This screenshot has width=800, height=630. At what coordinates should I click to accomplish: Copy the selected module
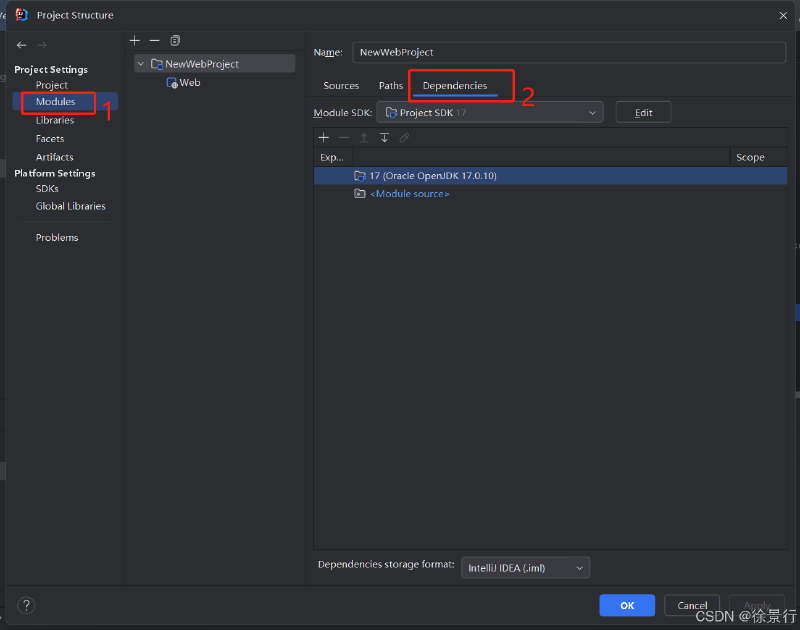point(175,40)
